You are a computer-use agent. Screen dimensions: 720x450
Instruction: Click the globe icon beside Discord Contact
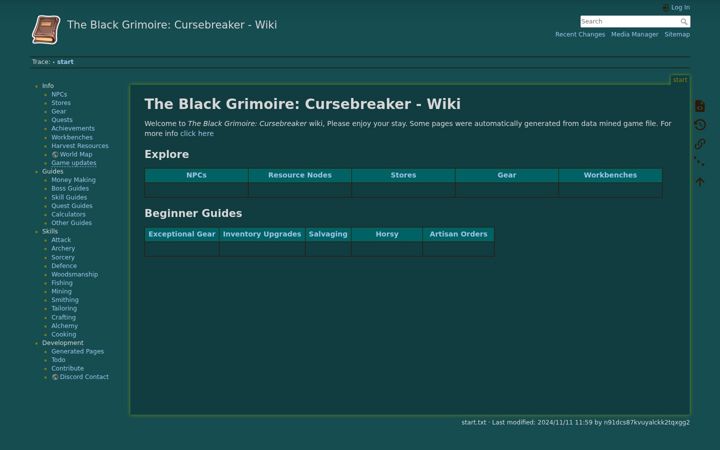click(x=55, y=377)
